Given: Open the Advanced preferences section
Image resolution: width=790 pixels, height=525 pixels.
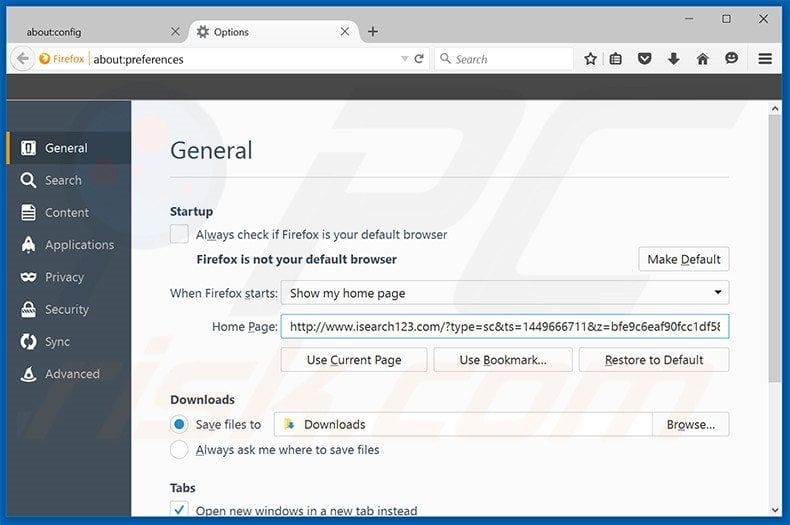Looking at the screenshot, I should pos(72,374).
